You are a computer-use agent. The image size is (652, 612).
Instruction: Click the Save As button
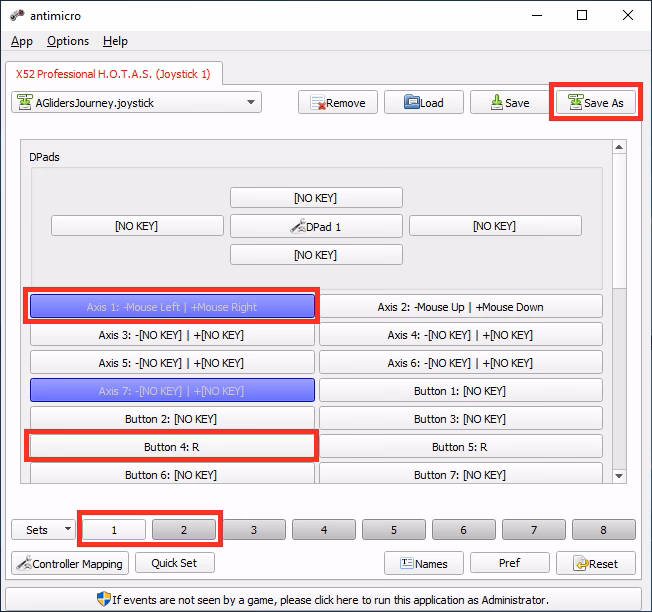596,102
